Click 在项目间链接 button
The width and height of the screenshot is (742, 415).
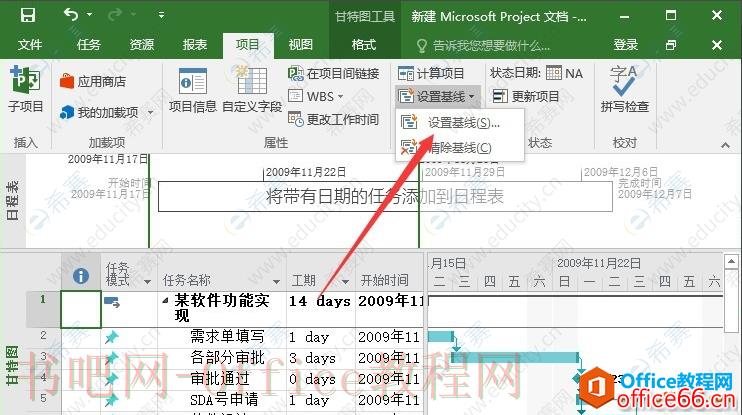334,73
